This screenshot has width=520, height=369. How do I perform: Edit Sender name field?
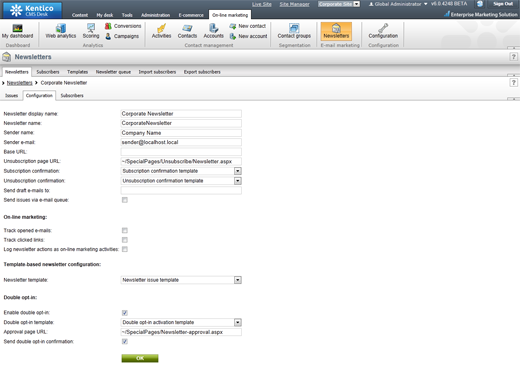tap(181, 133)
